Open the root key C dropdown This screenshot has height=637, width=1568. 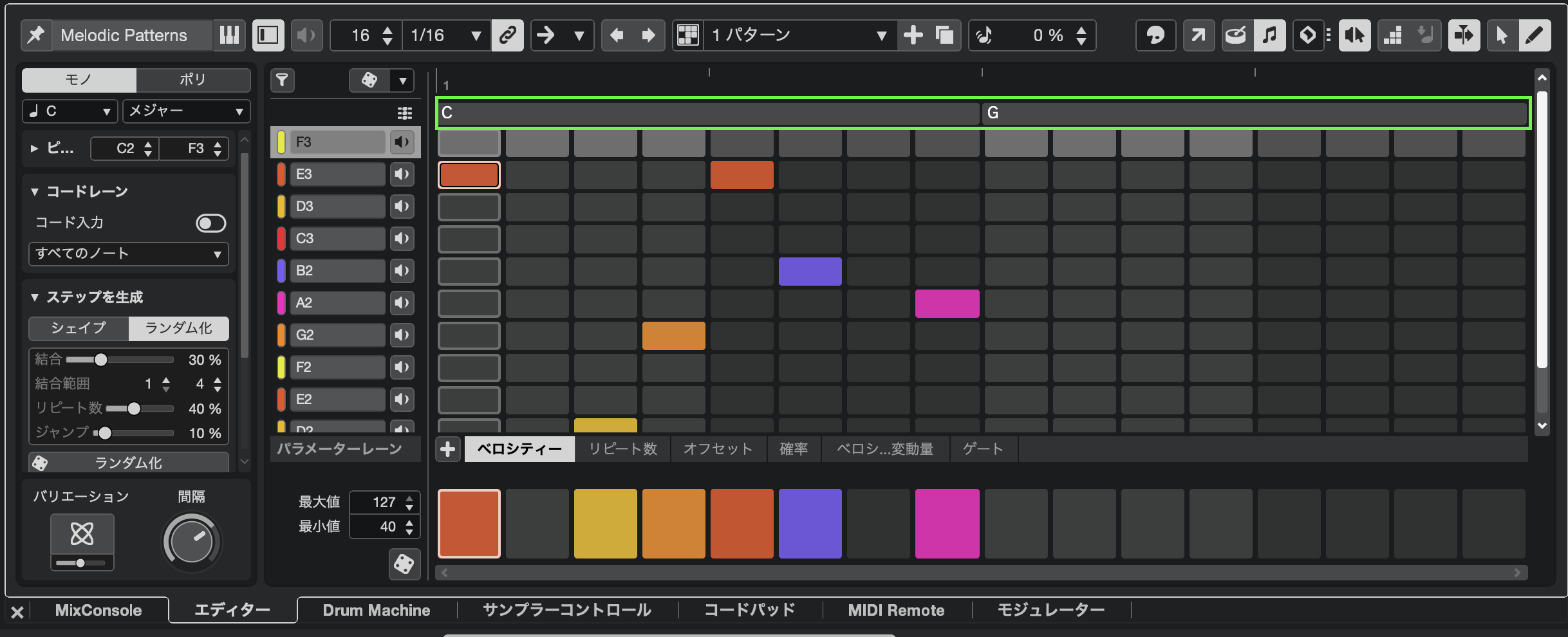[70, 111]
